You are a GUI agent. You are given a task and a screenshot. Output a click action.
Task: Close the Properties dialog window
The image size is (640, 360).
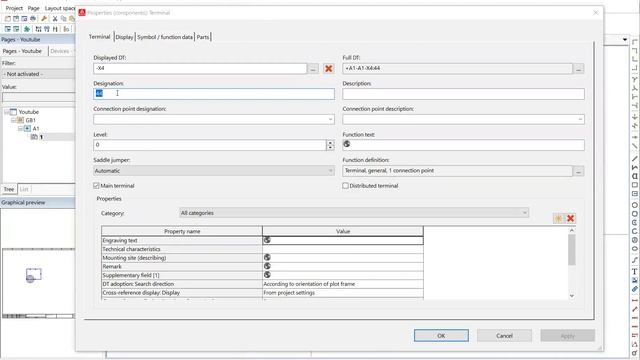tap(596, 13)
